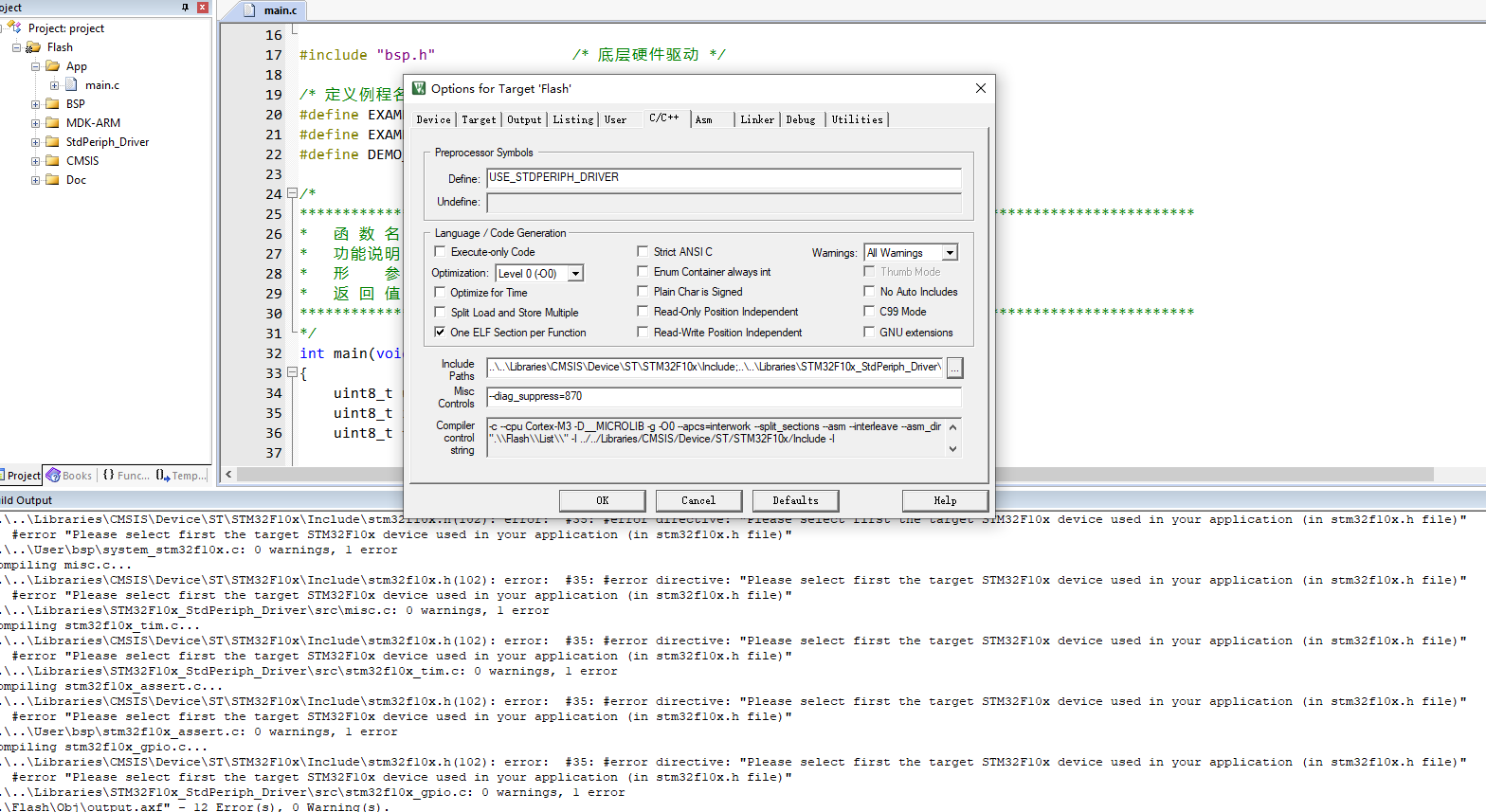Viewport: 1486px width, 812px height.
Task: Pin the Project panel with pushpin icon
Action: (185, 7)
